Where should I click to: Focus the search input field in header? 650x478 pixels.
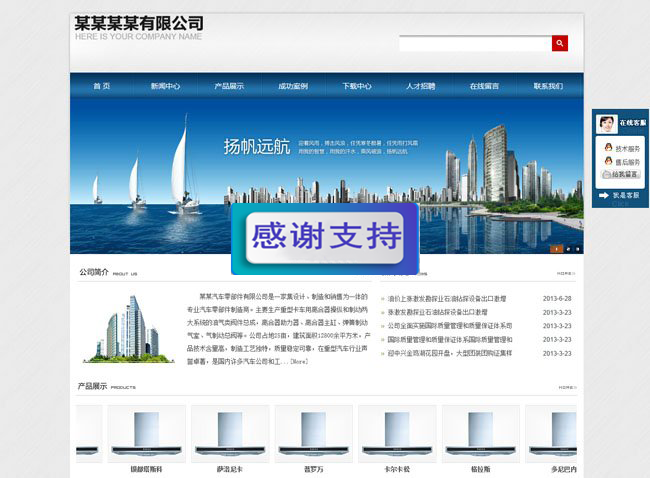(x=475, y=44)
